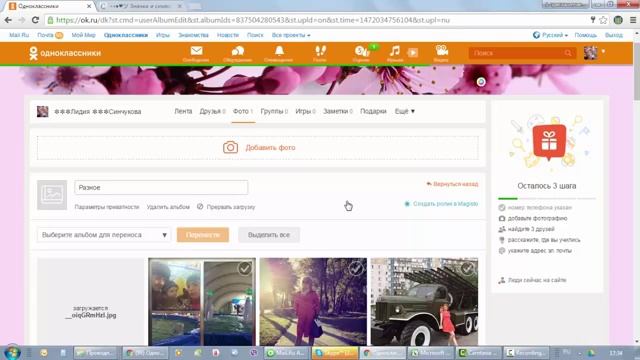Click the camera icon for Добавить фото
The image size is (640, 360).
(230, 147)
